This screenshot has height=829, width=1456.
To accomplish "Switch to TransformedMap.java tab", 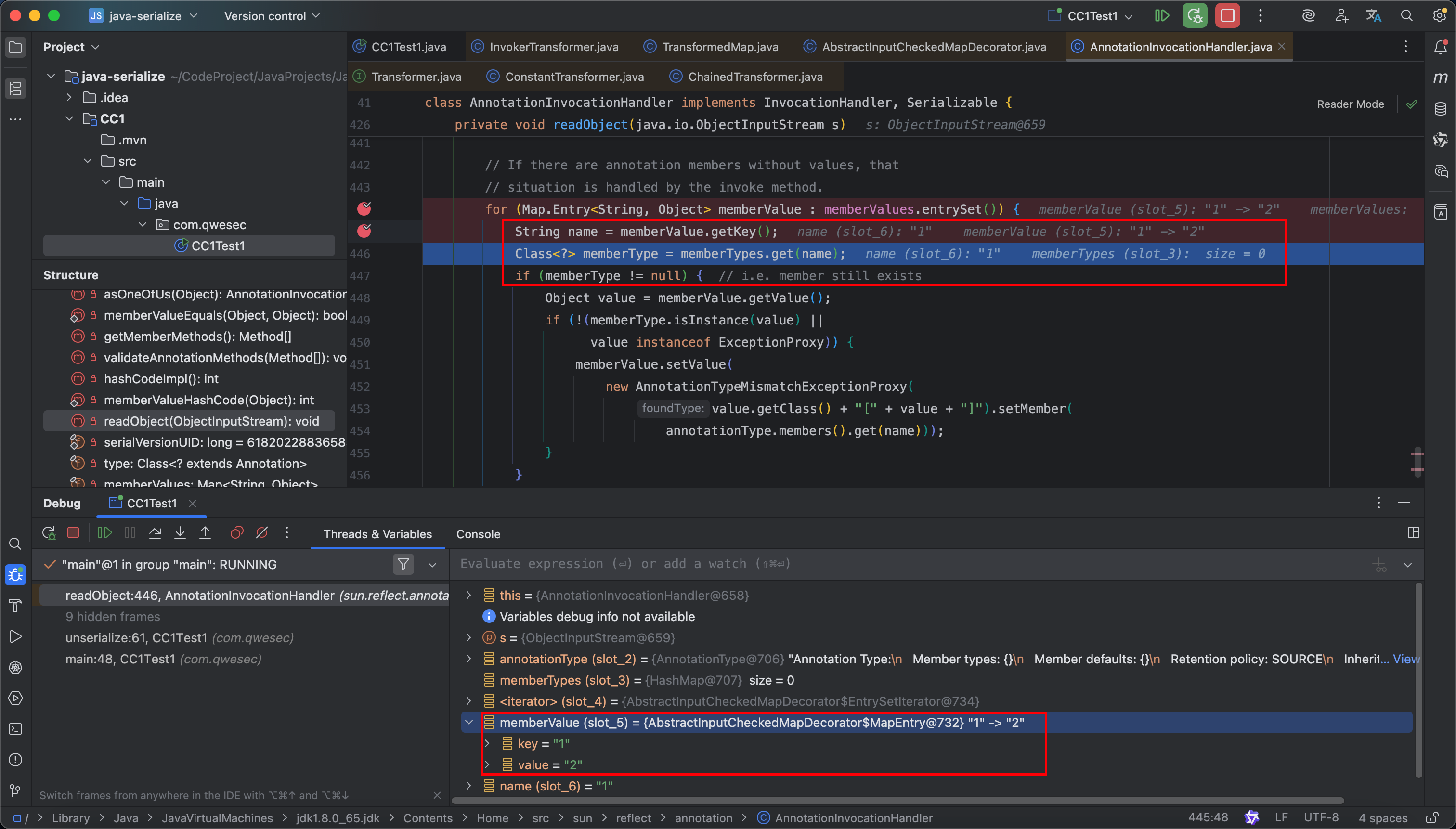I will click(719, 47).
